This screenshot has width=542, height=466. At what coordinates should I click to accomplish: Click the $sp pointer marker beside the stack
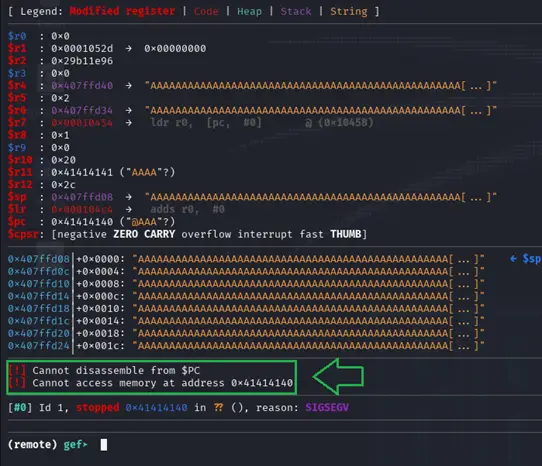point(525,259)
